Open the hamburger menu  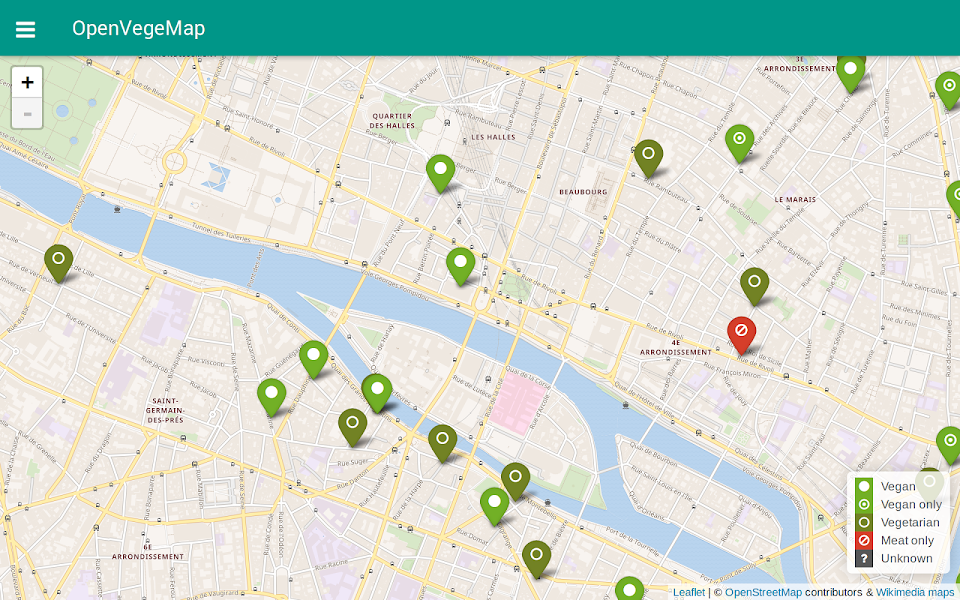[25, 29]
